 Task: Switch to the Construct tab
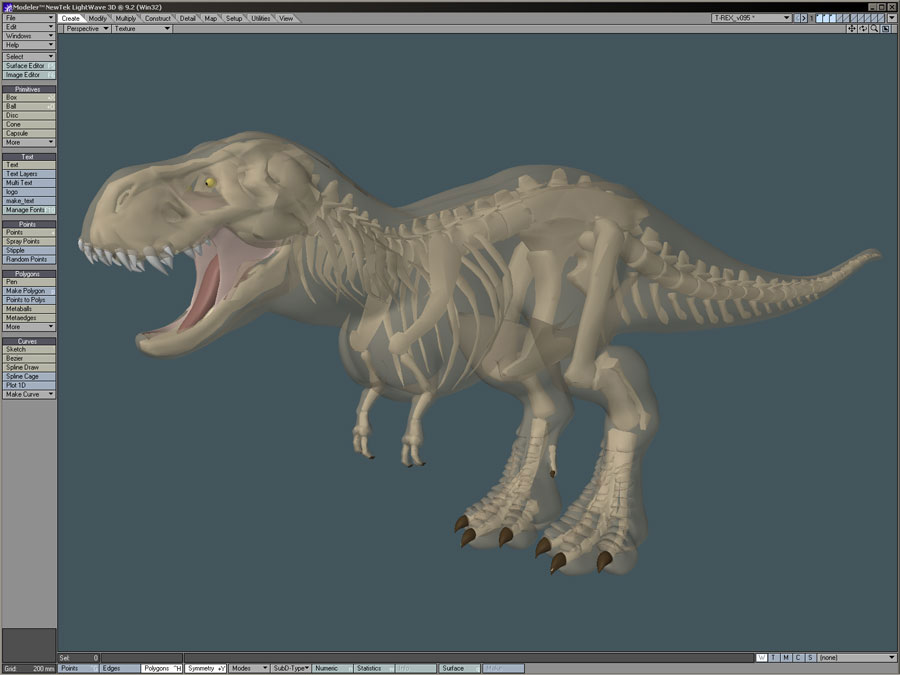[157, 18]
